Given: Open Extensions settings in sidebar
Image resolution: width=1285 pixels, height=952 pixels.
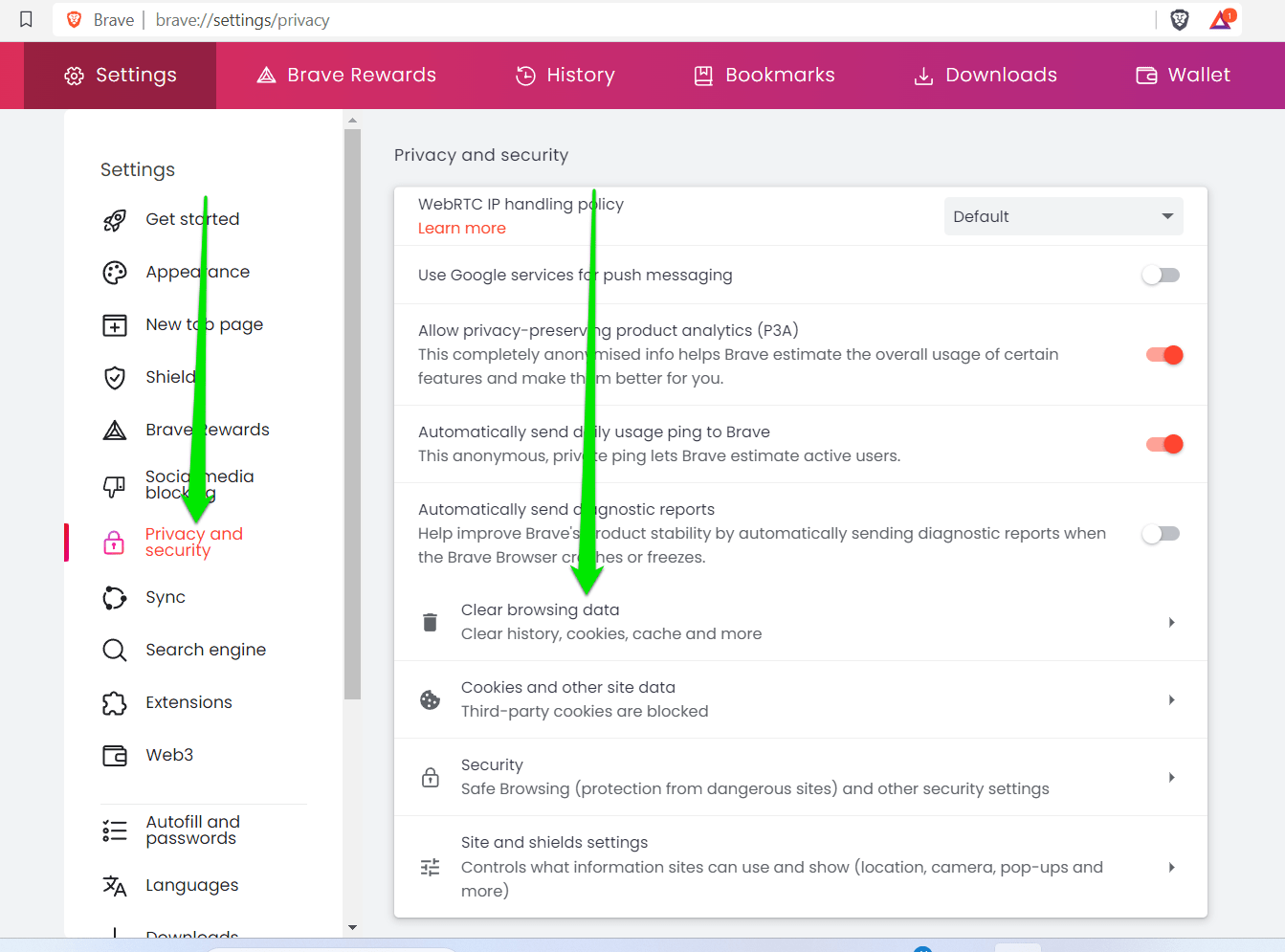Looking at the screenshot, I should (188, 703).
